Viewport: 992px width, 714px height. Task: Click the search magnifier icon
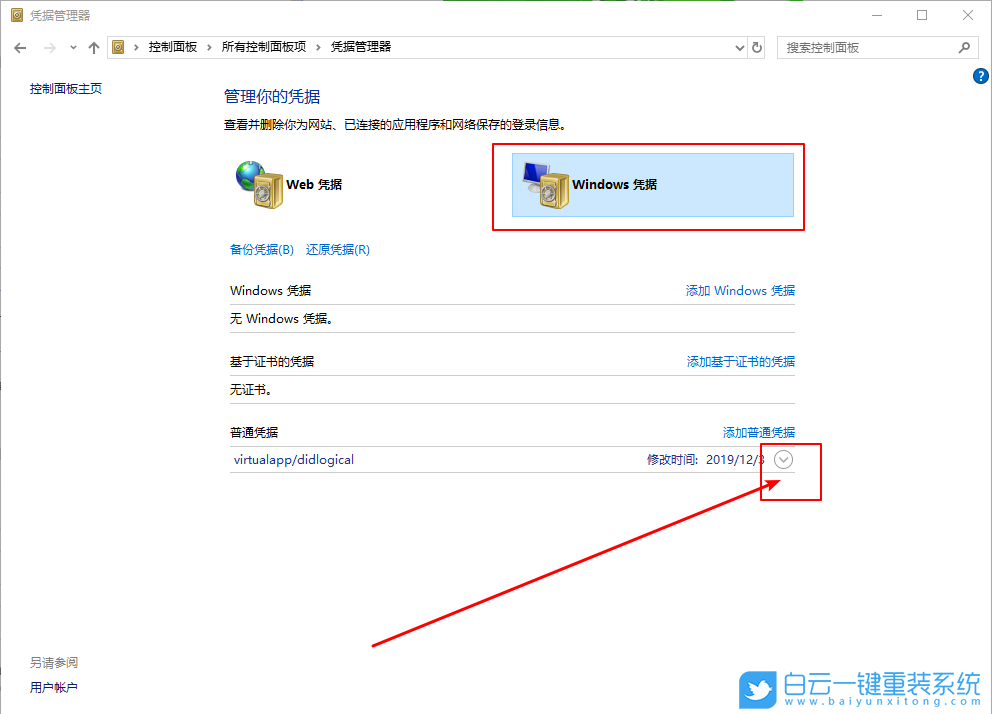click(963, 47)
